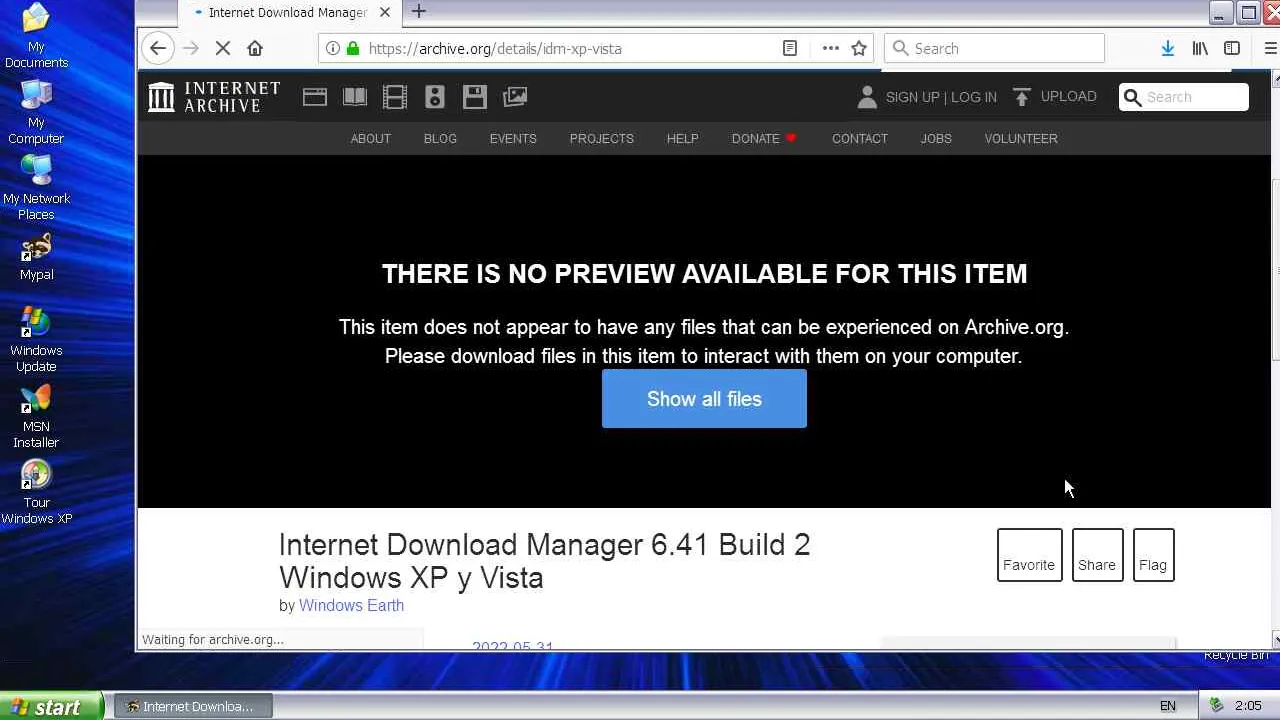Click the browser forward arrow
1280x720 pixels.
pos(191,48)
